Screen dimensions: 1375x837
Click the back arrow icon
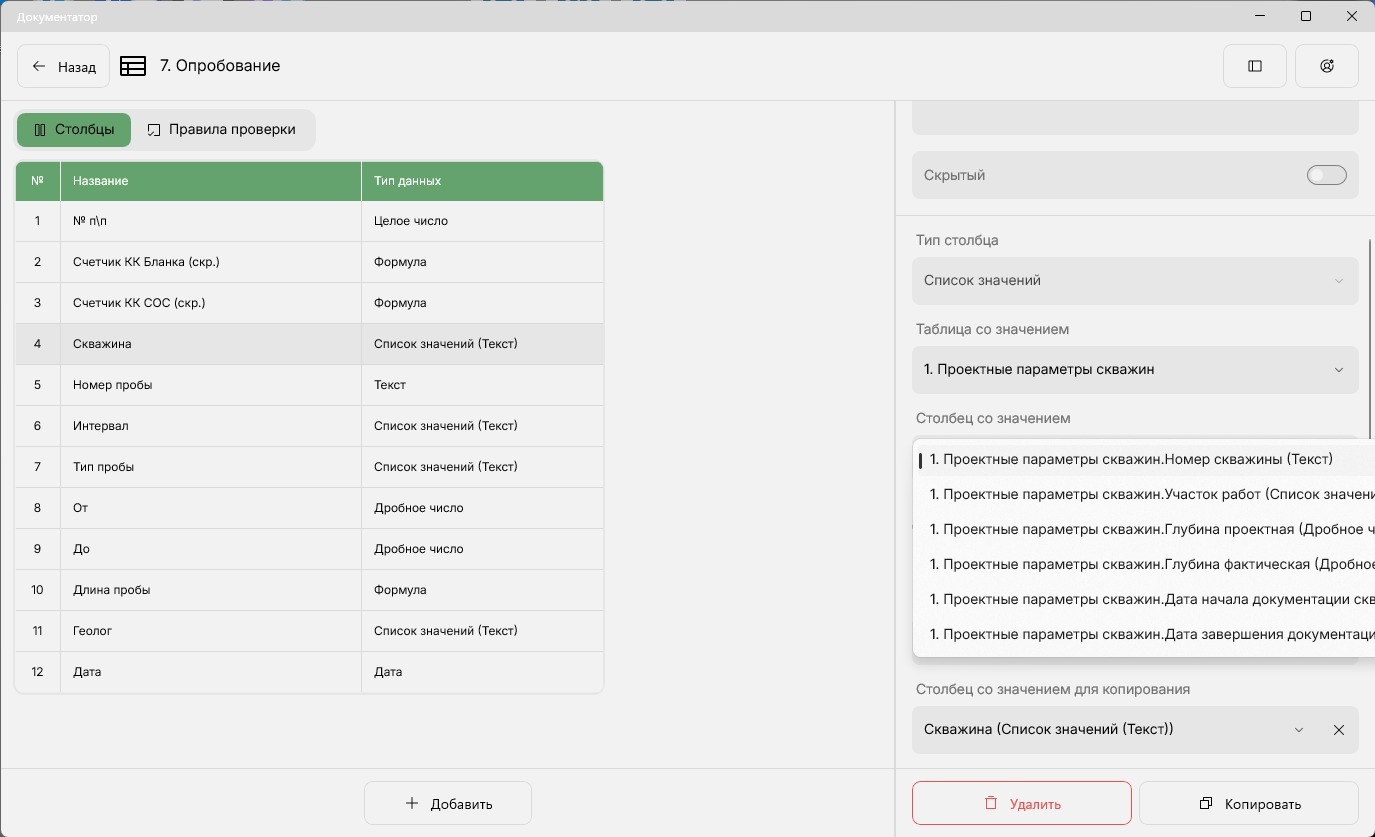tap(39, 66)
